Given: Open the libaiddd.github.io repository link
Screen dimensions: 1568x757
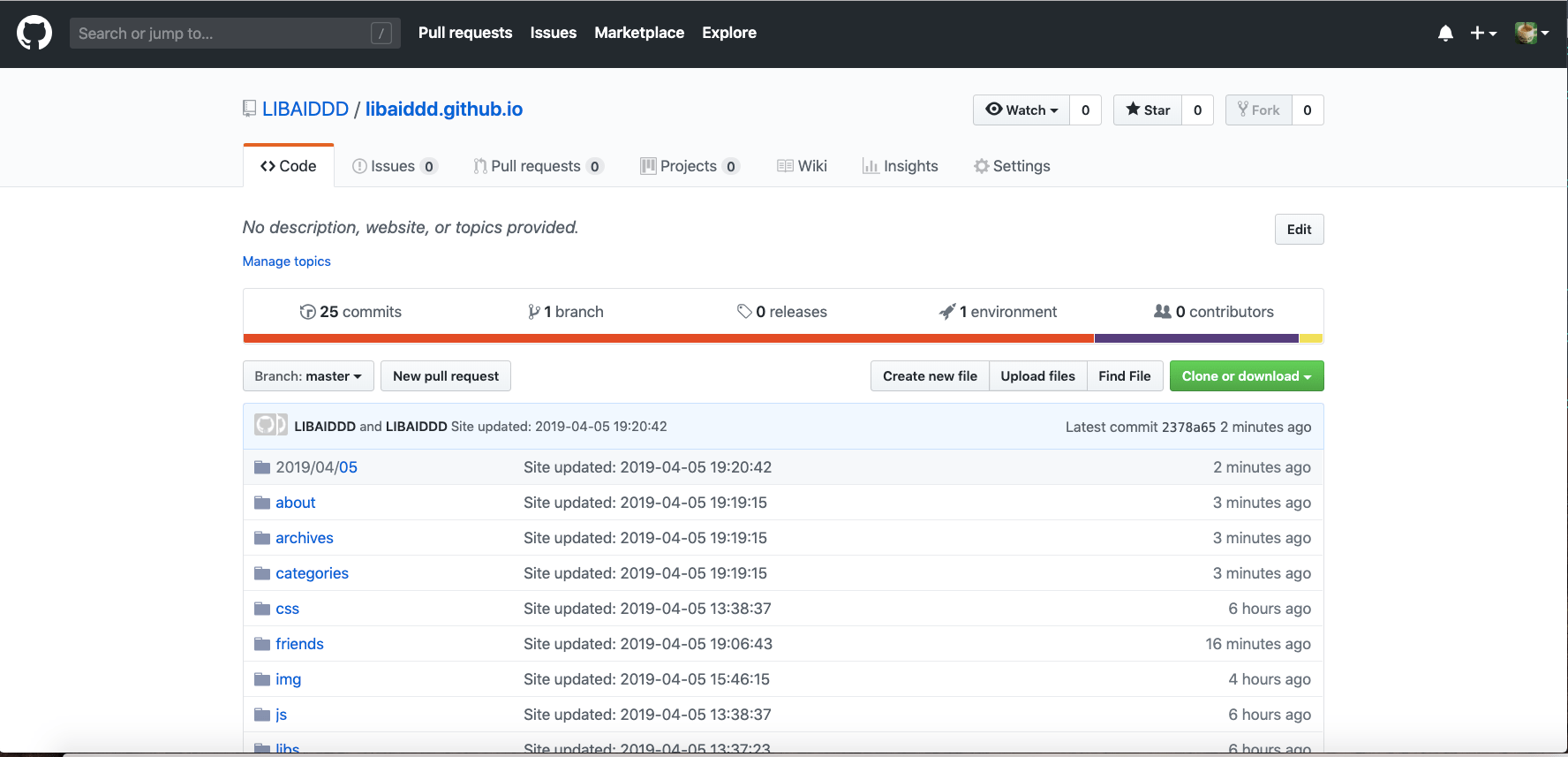Looking at the screenshot, I should [444, 109].
